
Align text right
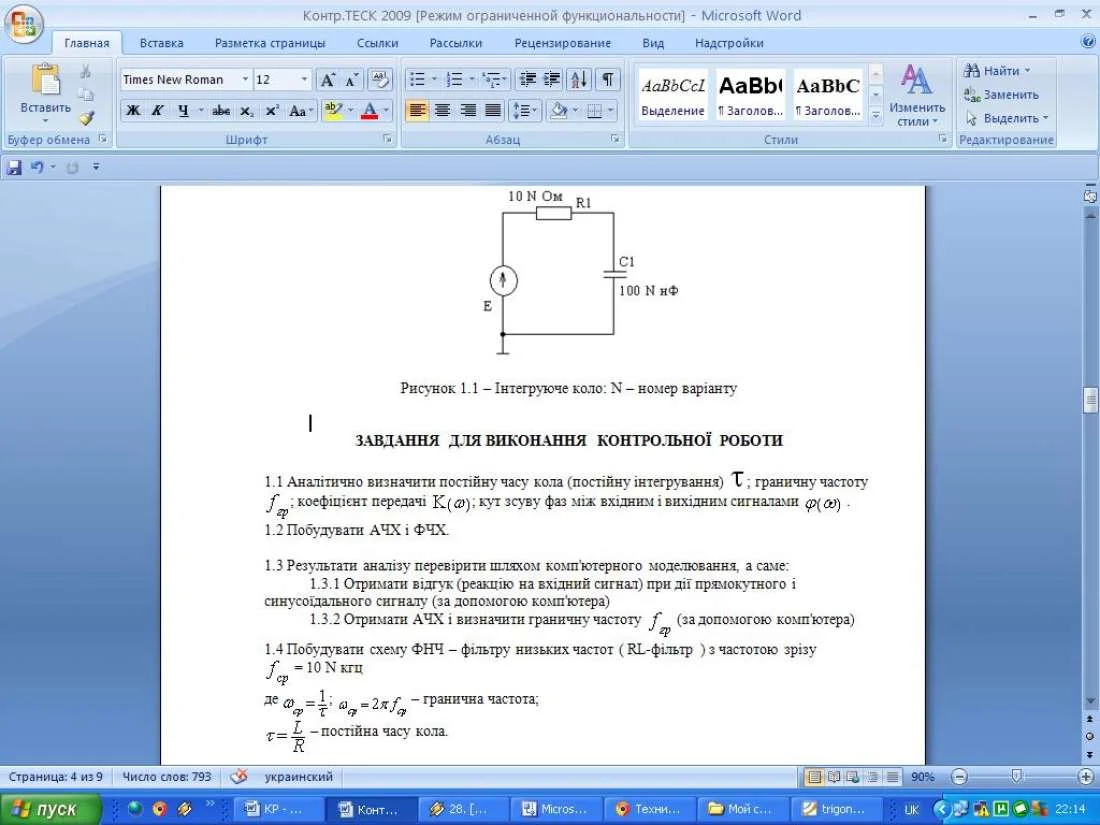(468, 111)
